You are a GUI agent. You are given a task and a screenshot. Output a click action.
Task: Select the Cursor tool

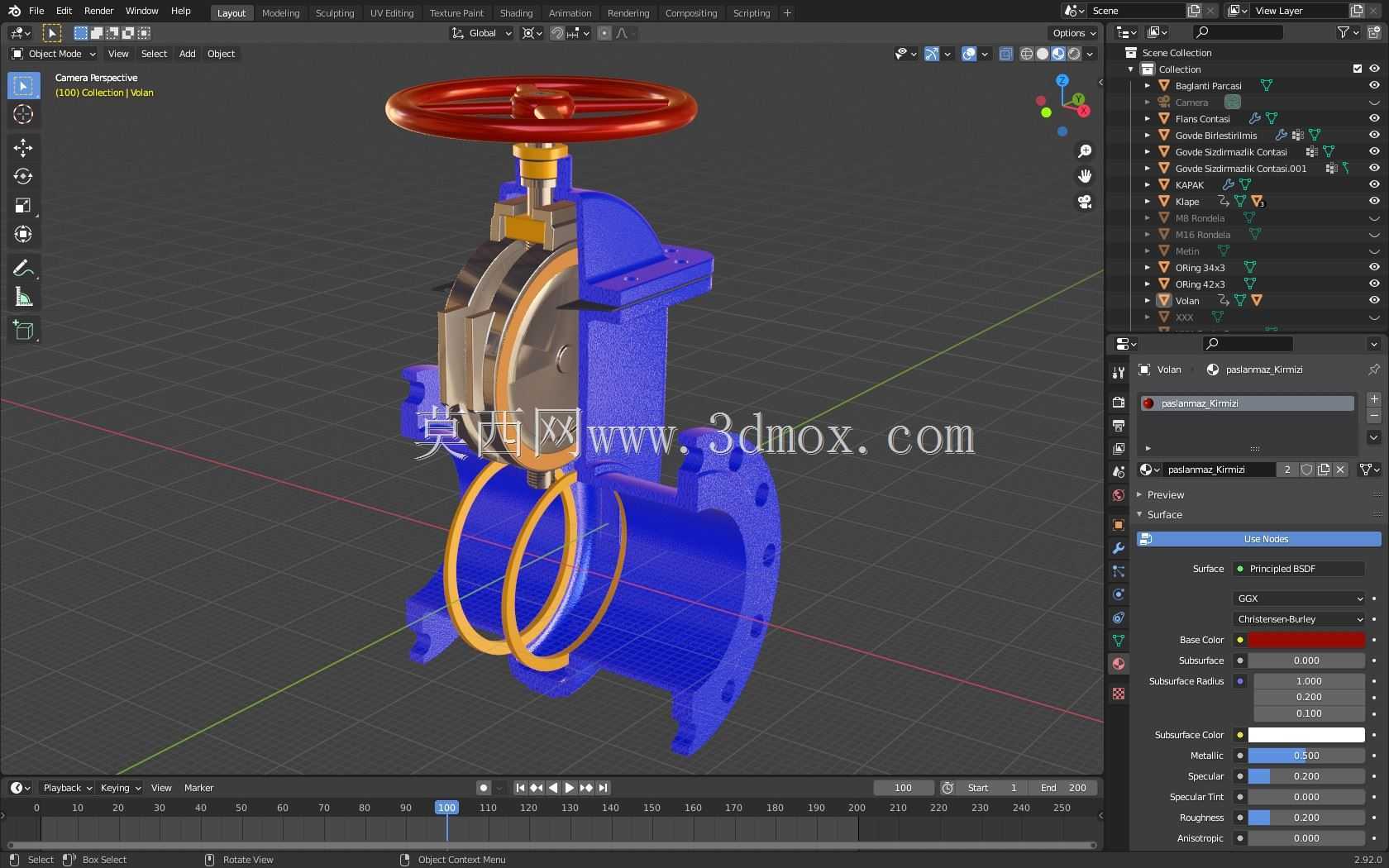coord(23,114)
